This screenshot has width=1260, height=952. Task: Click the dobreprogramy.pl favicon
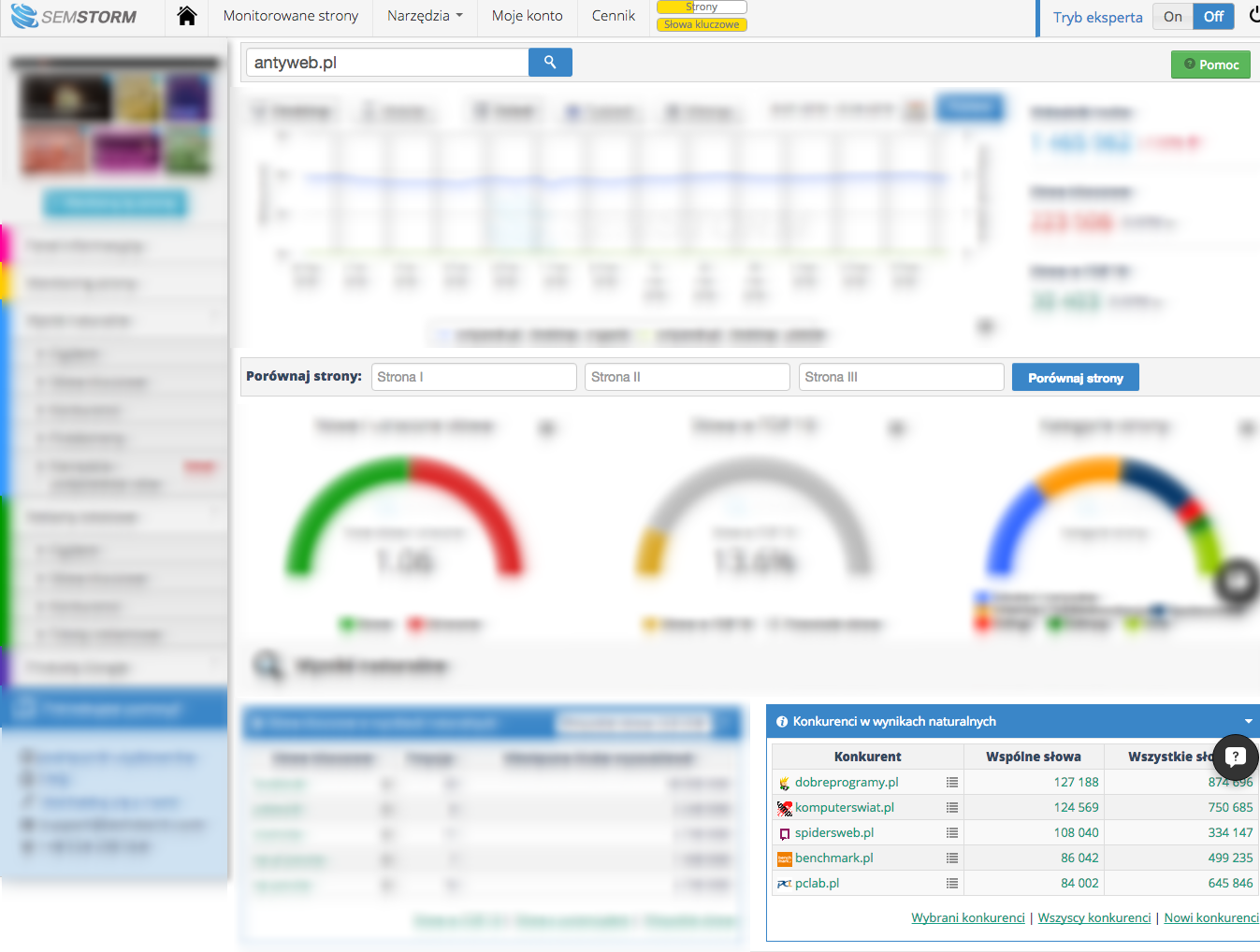[x=785, y=783]
